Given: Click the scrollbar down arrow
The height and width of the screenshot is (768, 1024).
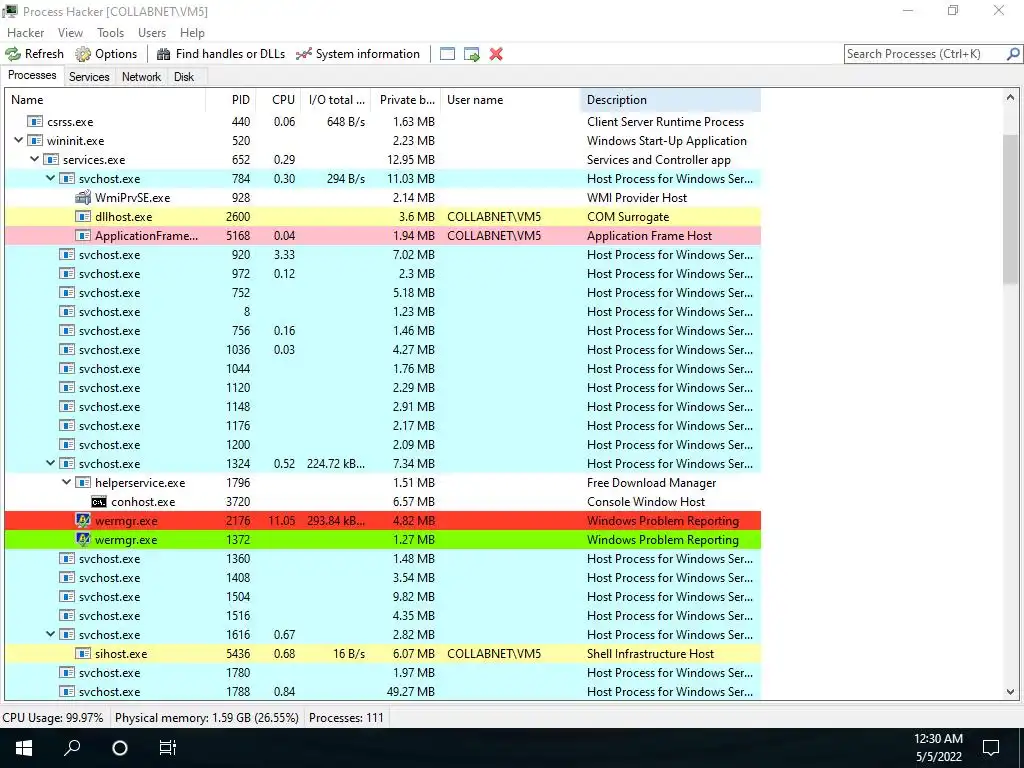Looking at the screenshot, I should tap(1010, 692).
